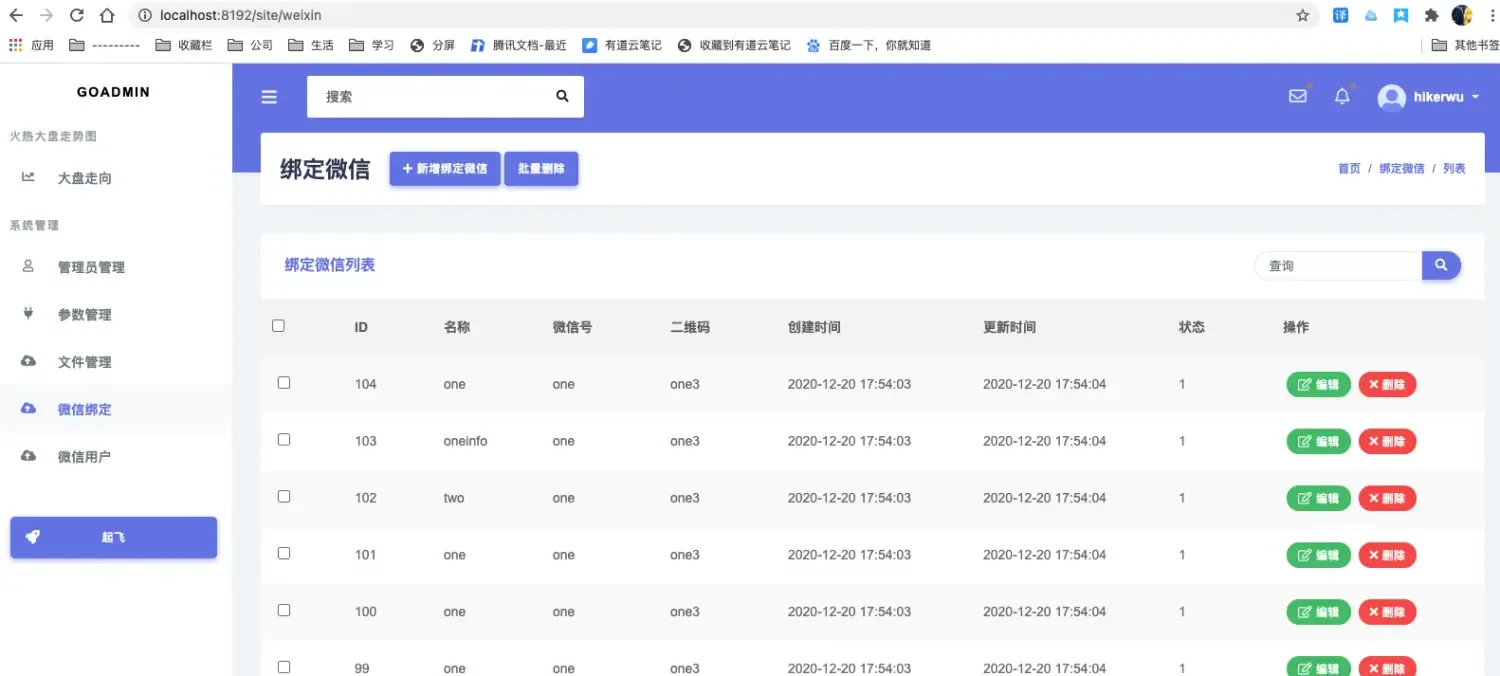The height and width of the screenshot is (676, 1500).
Task: Open the 首页 breadcrumb link
Action: click(x=1347, y=168)
